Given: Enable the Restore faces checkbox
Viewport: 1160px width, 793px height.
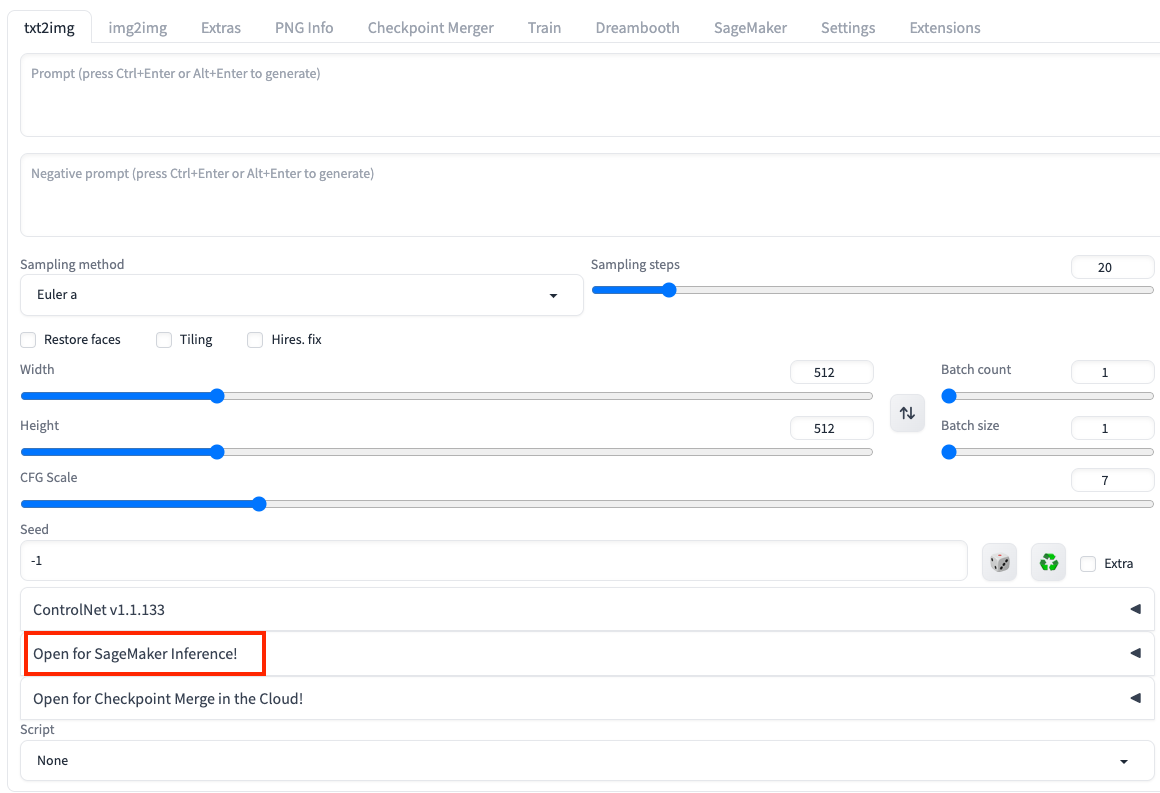Looking at the screenshot, I should 29,340.
